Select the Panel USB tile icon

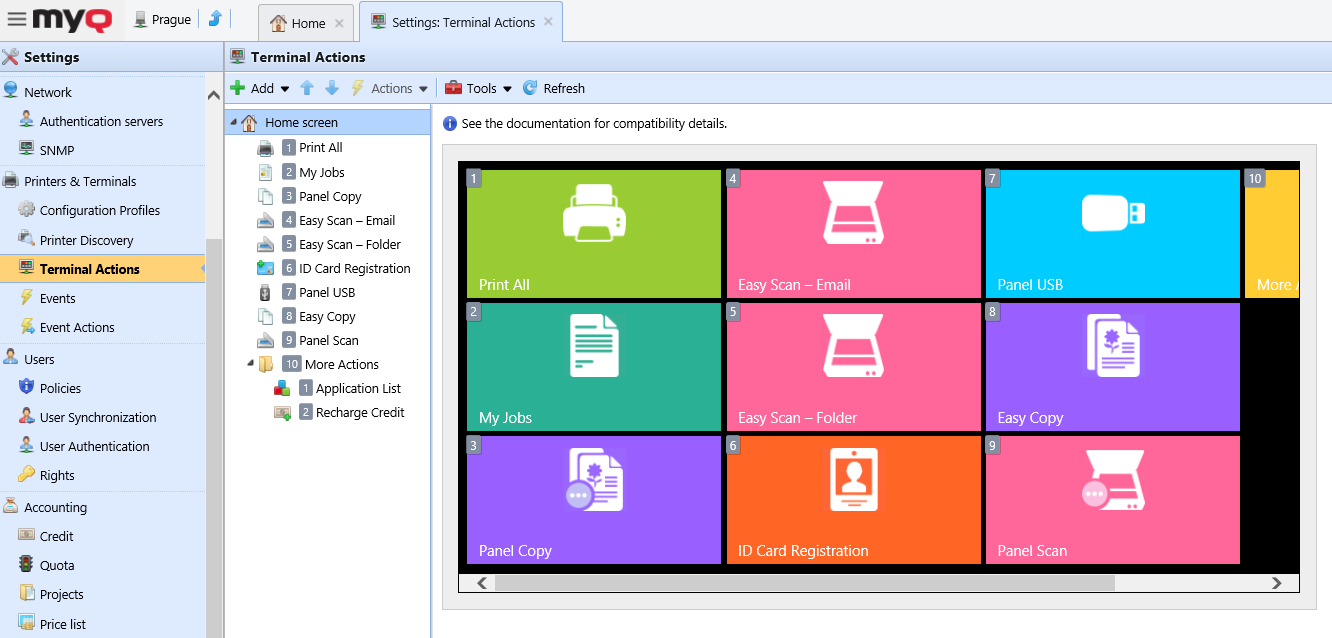(x=1113, y=213)
